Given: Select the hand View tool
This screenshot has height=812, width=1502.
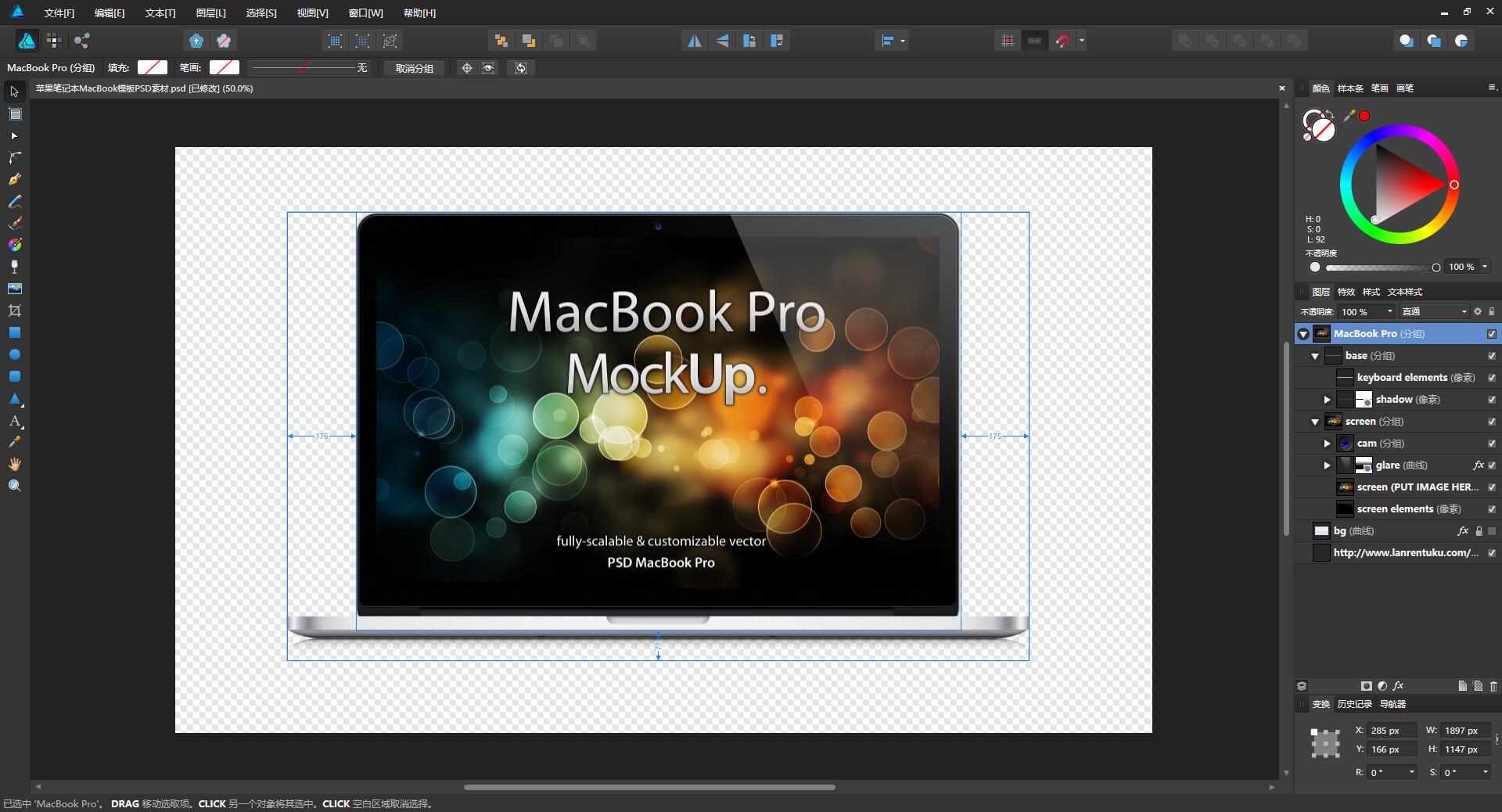Looking at the screenshot, I should click(x=14, y=464).
